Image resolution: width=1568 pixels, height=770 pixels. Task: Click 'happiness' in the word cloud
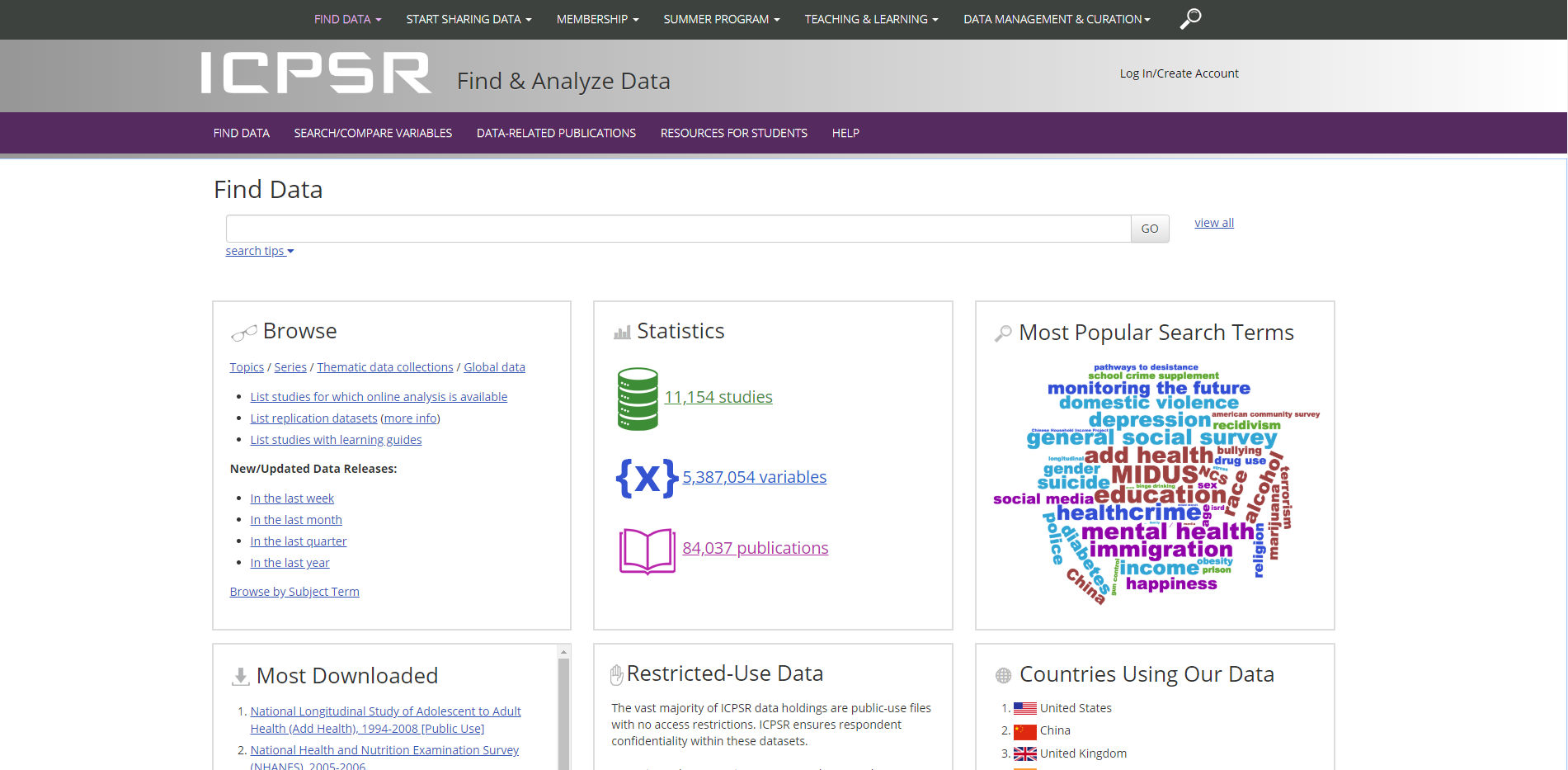coord(1171,584)
